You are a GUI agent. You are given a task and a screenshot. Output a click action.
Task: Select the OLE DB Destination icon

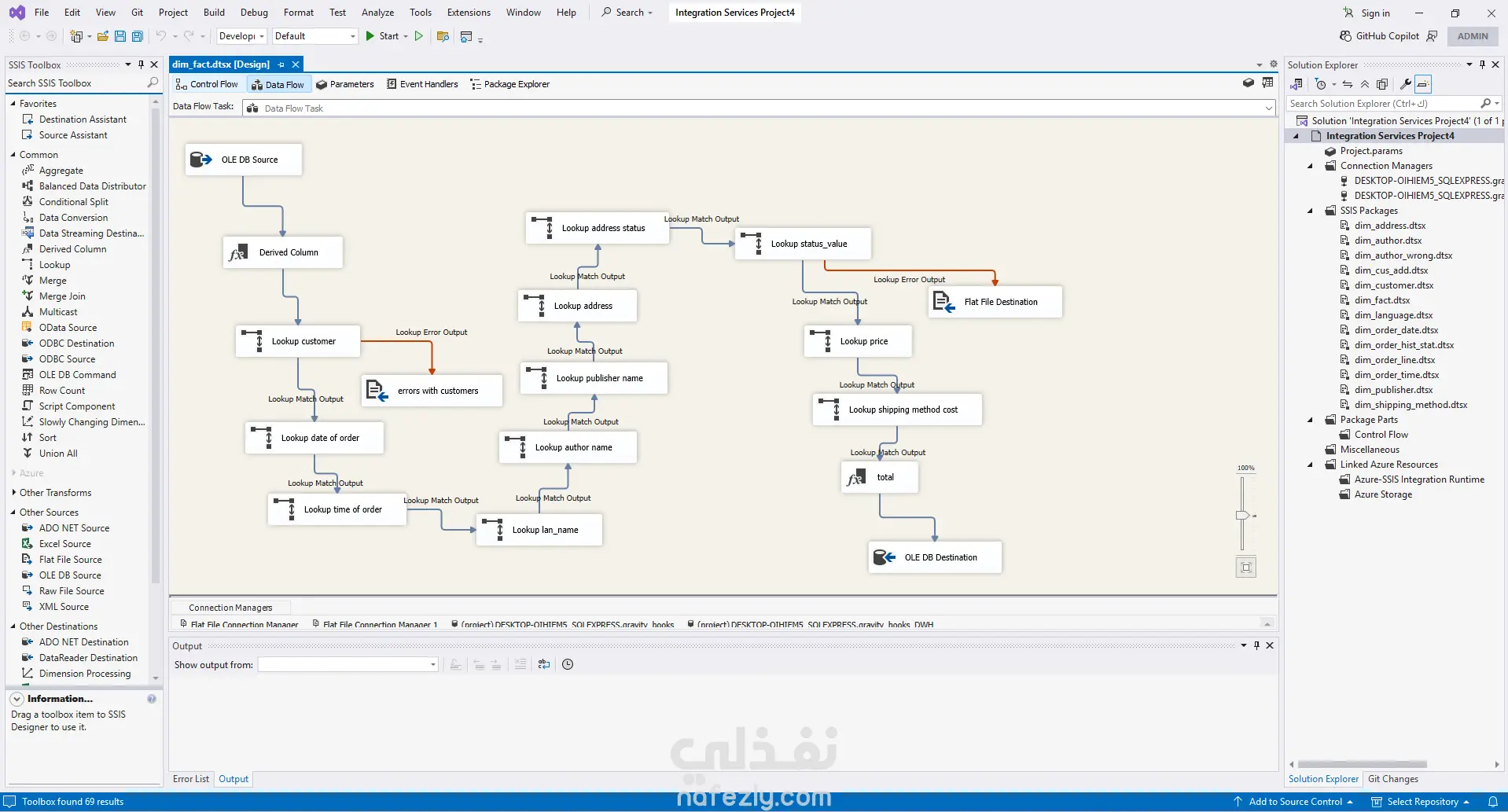coord(885,557)
